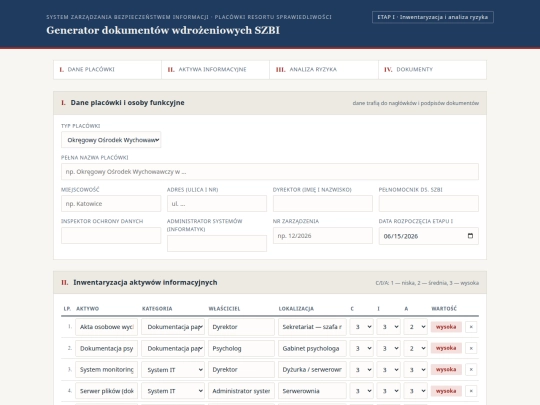
Task: Edit owner Dyrektor in Akta osobowe row
Action: pyautogui.click(x=241, y=327)
